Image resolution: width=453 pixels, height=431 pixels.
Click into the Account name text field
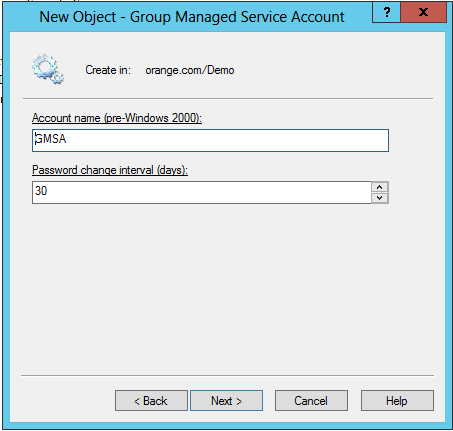pos(210,140)
